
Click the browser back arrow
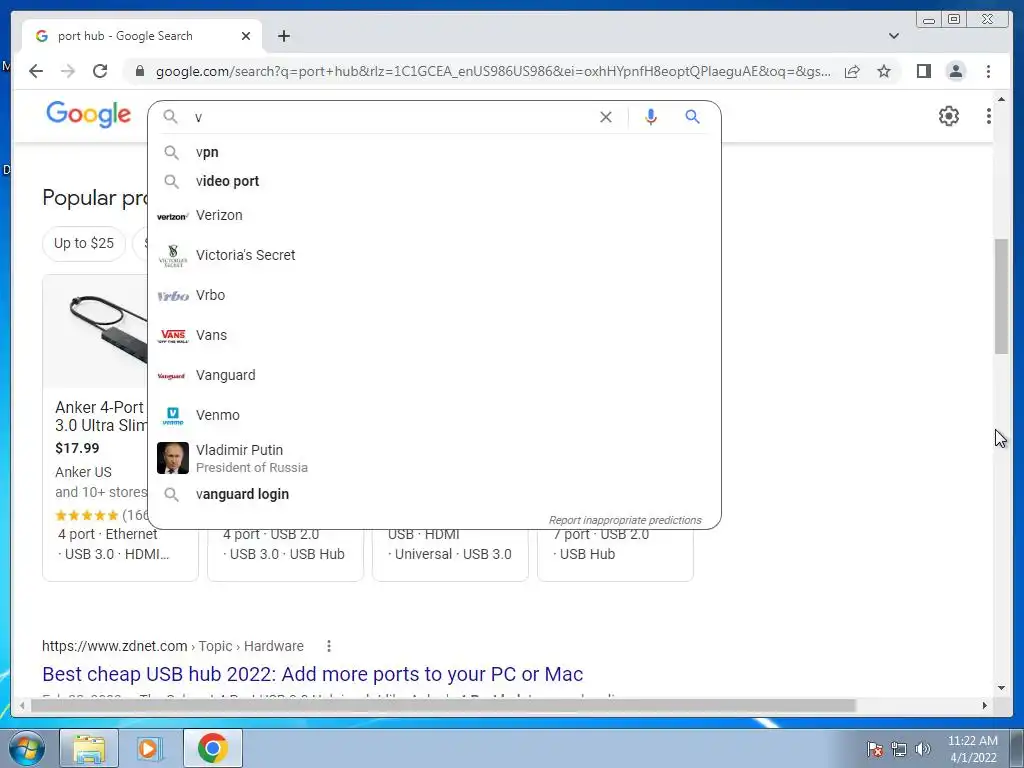point(36,71)
